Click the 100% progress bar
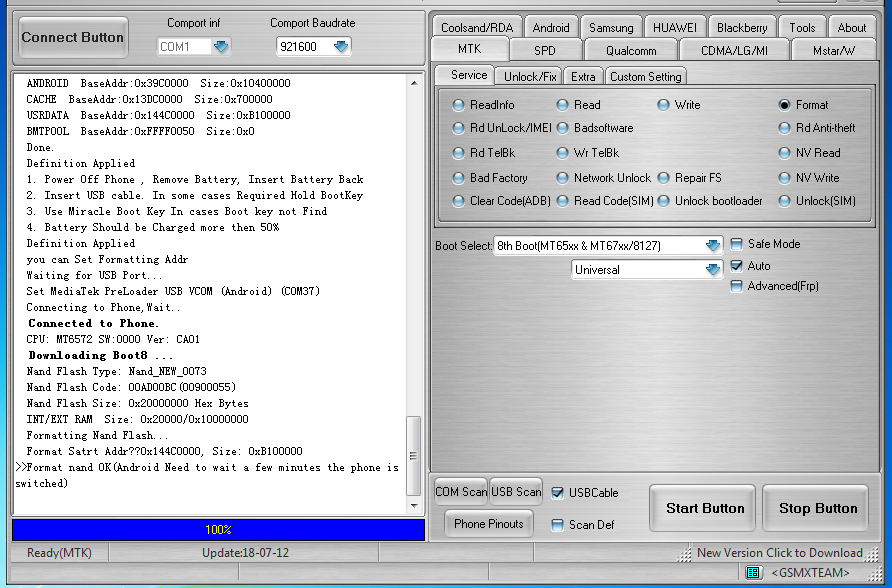This screenshot has width=892, height=588. tap(218, 529)
